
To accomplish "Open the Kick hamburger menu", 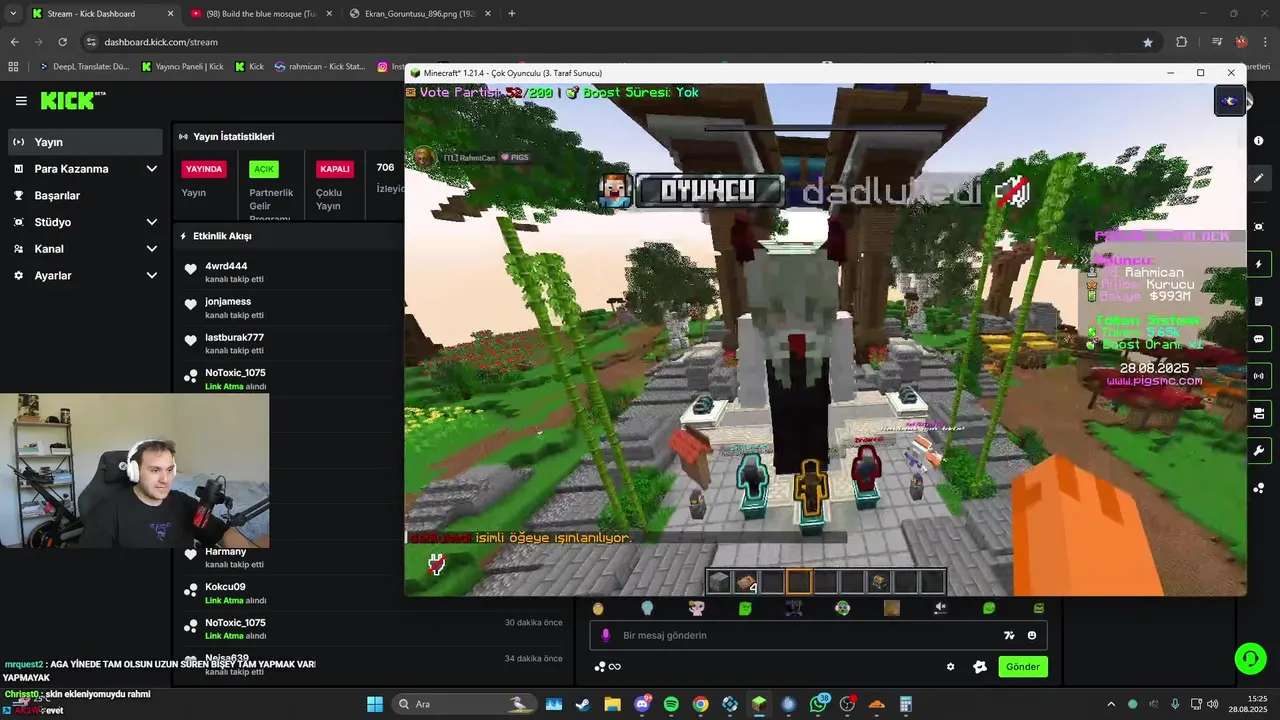I will point(21,101).
